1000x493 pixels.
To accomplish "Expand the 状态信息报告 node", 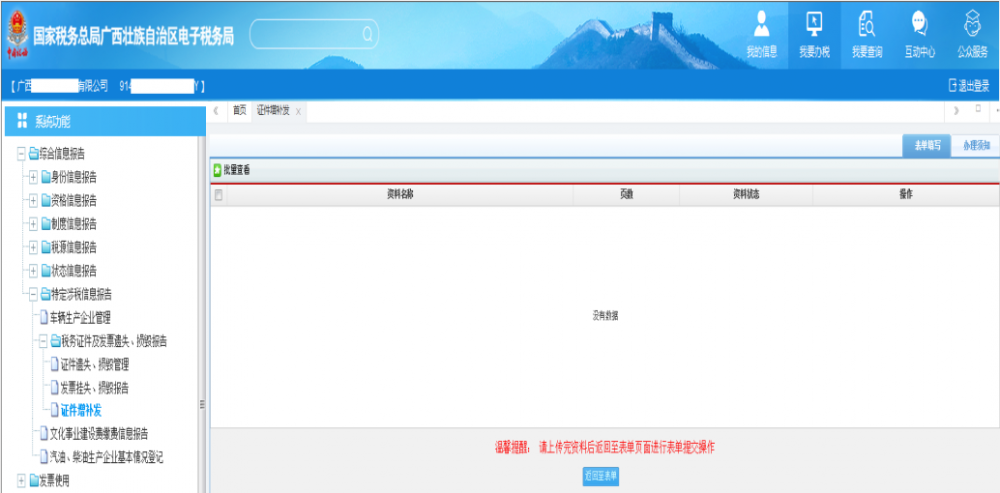I will pos(33,271).
